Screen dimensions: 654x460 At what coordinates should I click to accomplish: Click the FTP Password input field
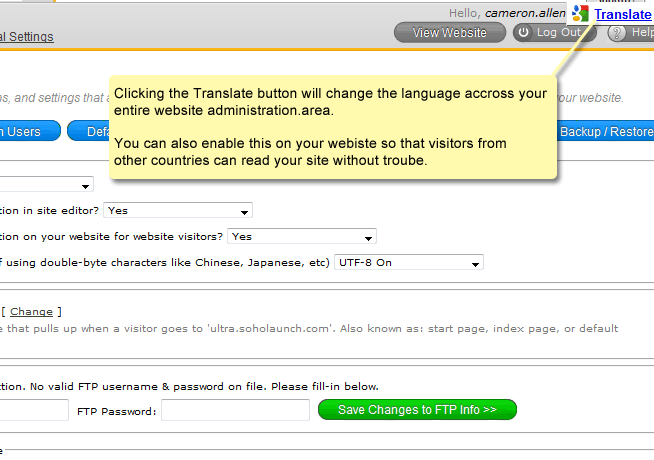pyautogui.click(x=235, y=410)
